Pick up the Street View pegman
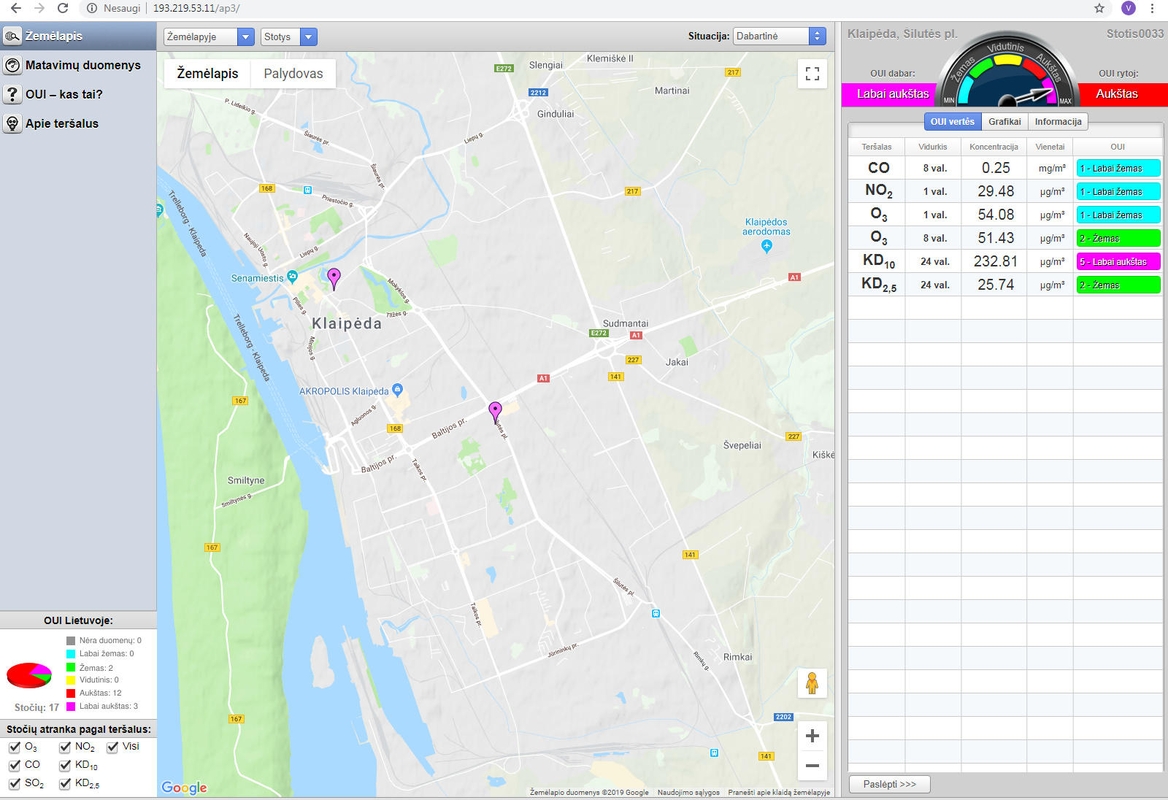 click(x=812, y=683)
